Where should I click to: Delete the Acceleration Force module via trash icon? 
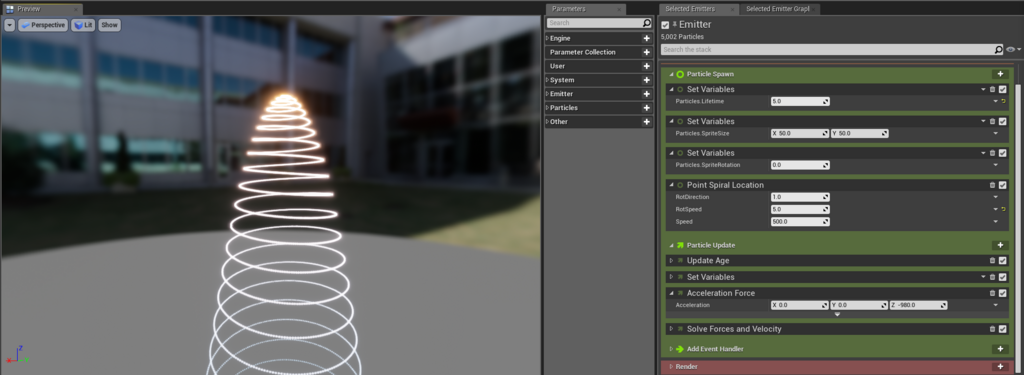pyautogui.click(x=993, y=293)
